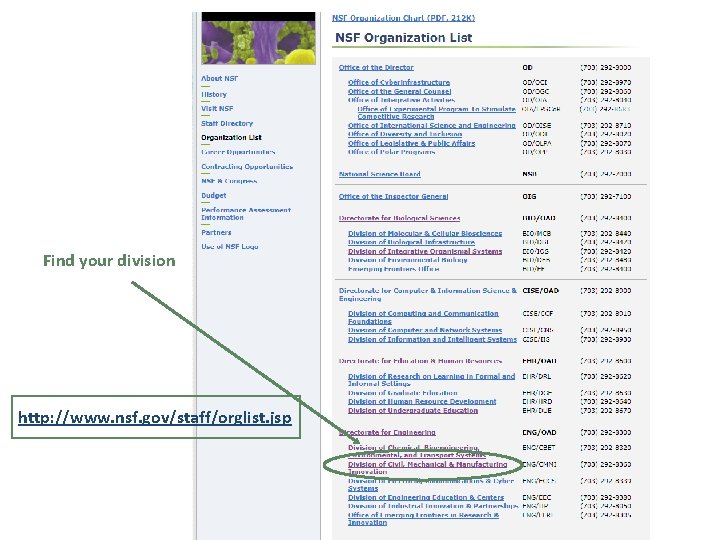Screen dimensions: 720x540
Task: Open Experimental Program to Stimulate Competitive Research
Action: tap(436, 112)
